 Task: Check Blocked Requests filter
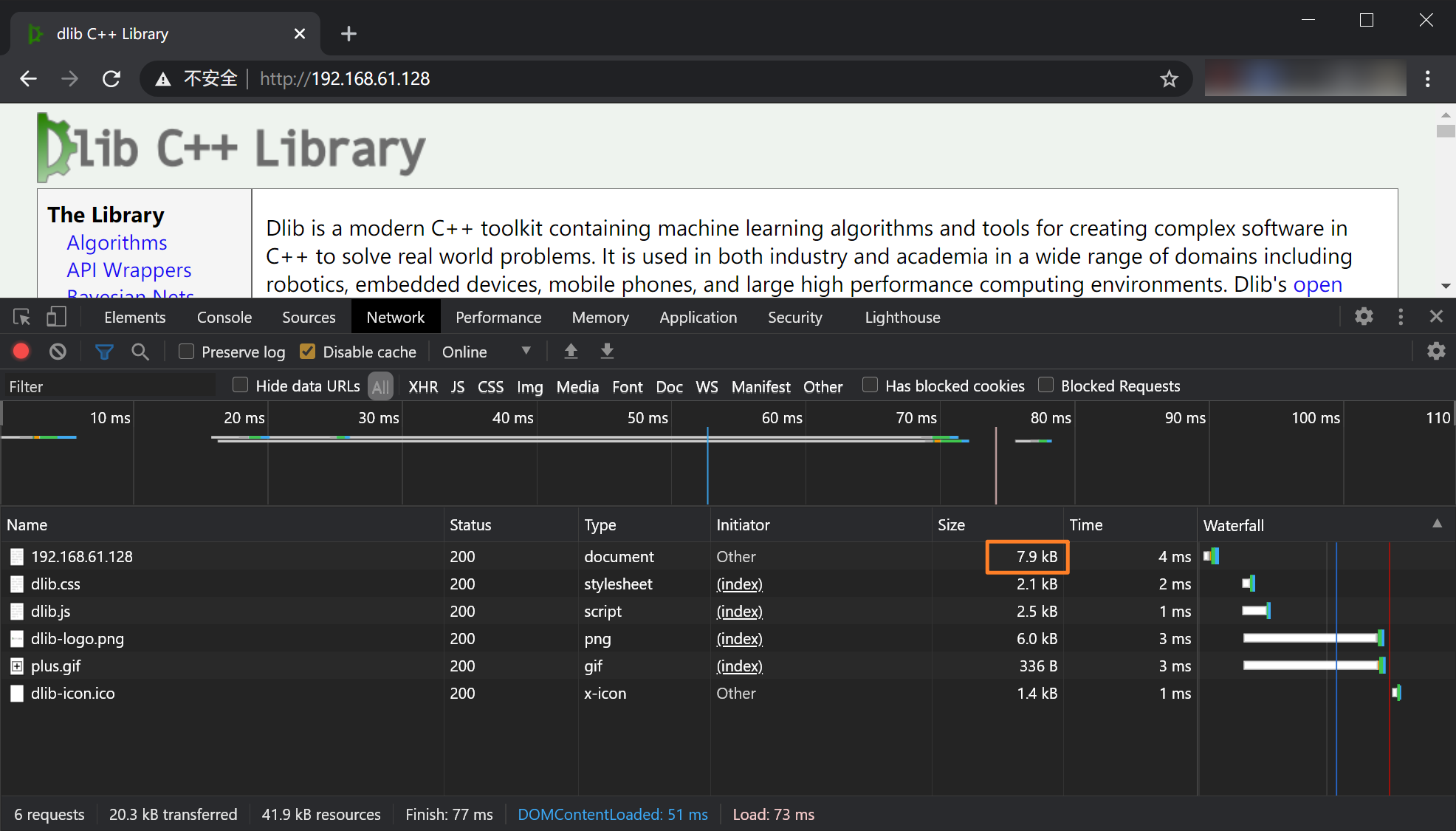coord(1045,386)
